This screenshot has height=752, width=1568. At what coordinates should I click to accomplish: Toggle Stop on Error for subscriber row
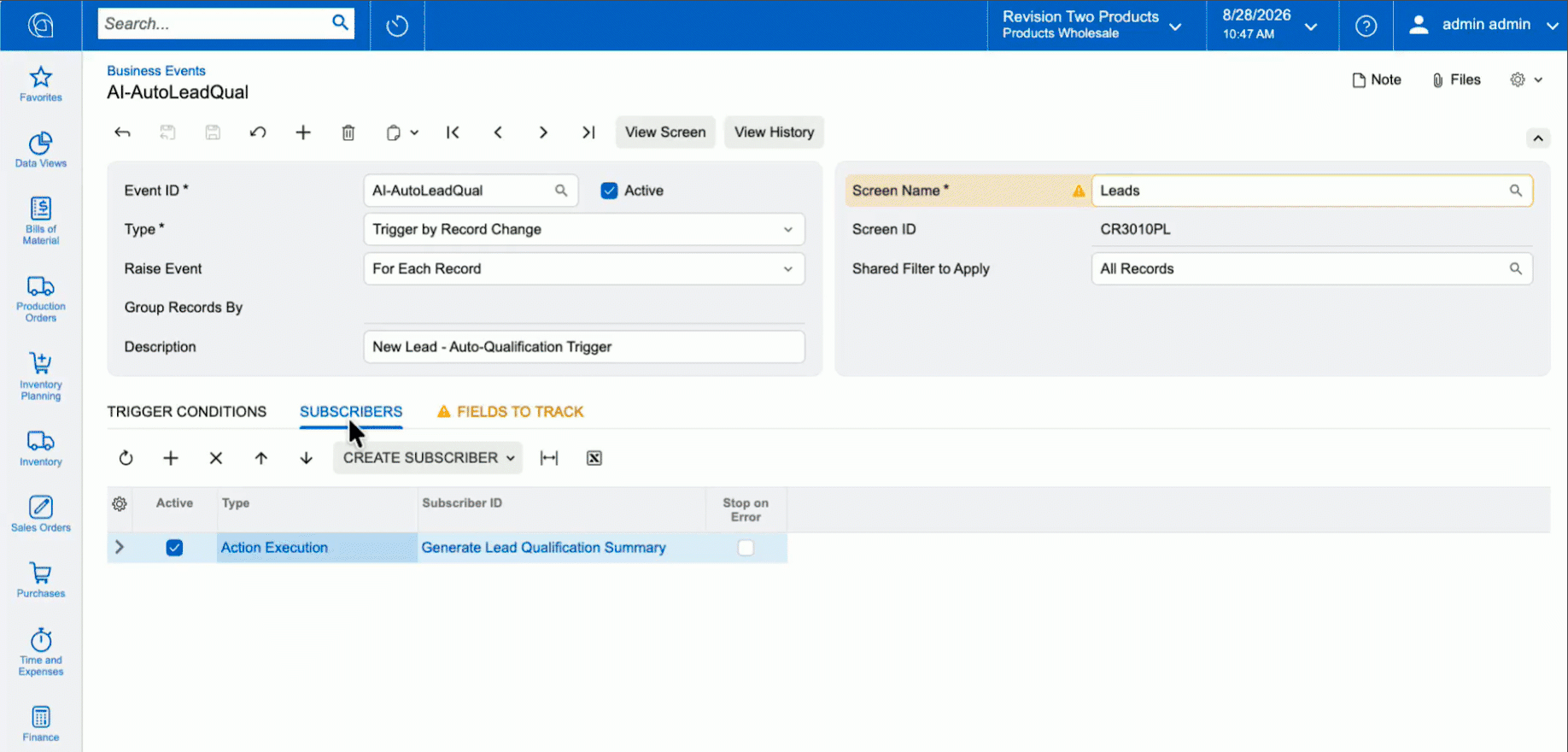point(746,548)
